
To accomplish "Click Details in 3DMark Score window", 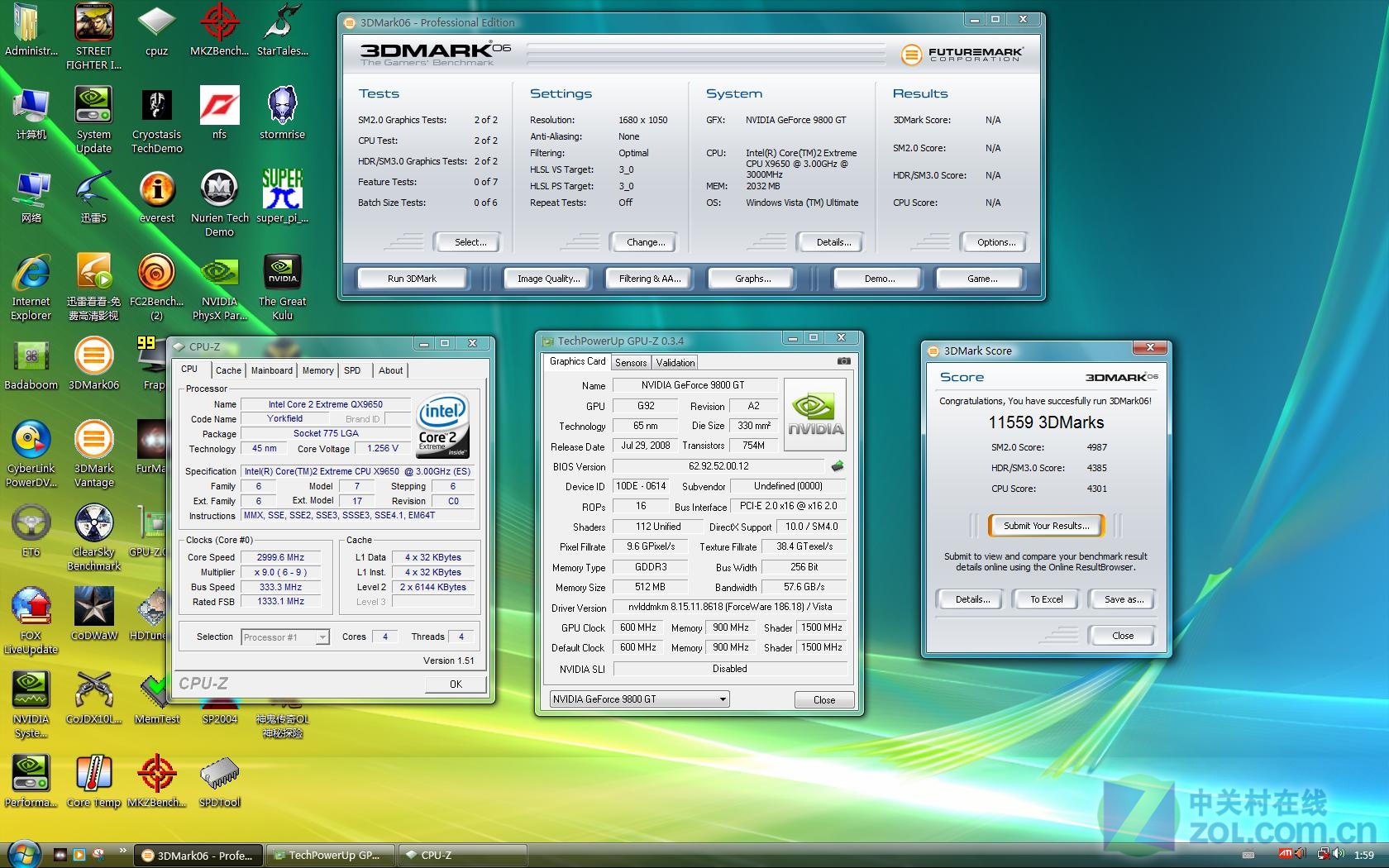I will (972, 599).
